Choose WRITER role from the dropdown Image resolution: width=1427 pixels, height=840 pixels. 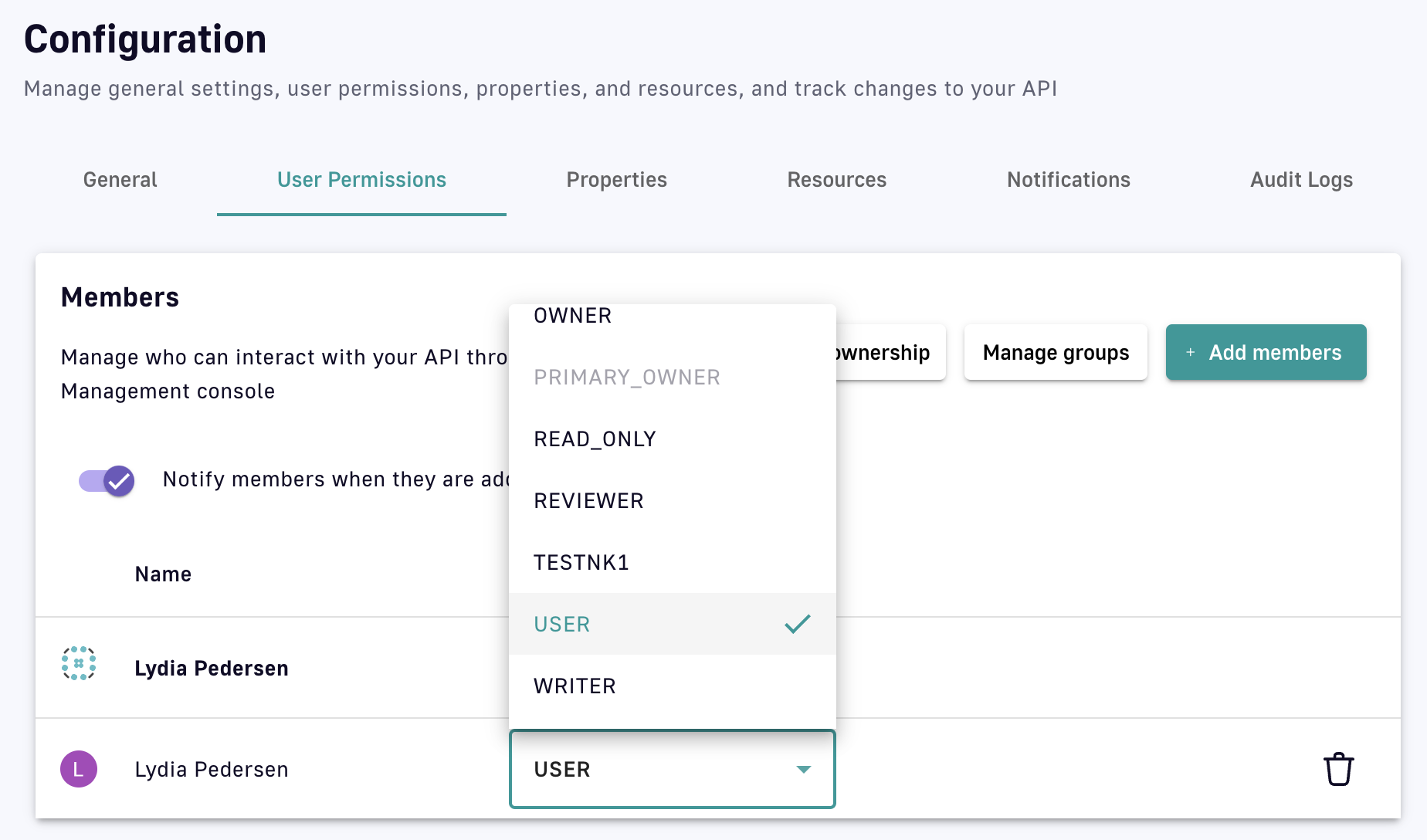click(x=575, y=686)
